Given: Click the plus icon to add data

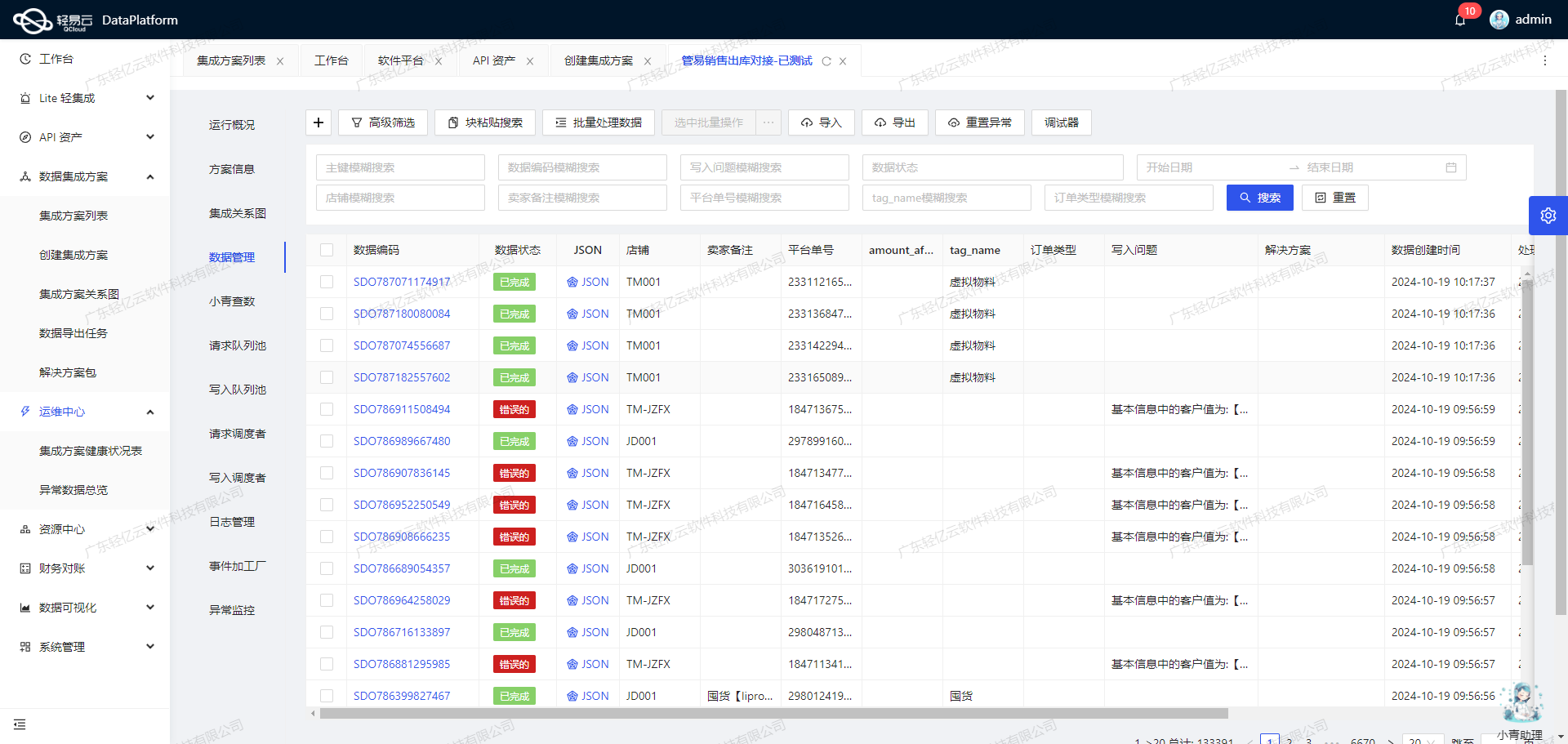Looking at the screenshot, I should (x=318, y=123).
